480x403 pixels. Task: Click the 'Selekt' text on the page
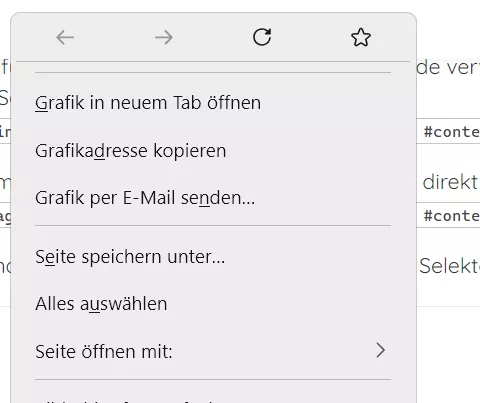click(449, 266)
